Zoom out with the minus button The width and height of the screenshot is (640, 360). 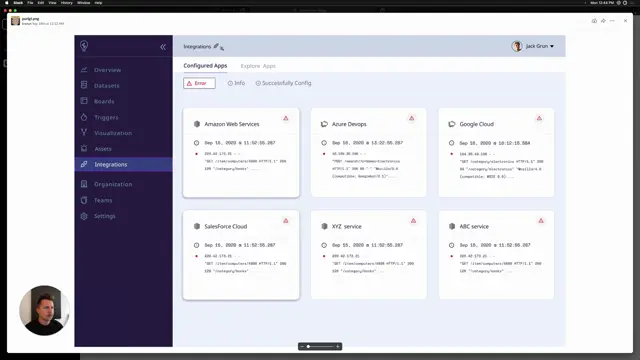[x=302, y=347]
